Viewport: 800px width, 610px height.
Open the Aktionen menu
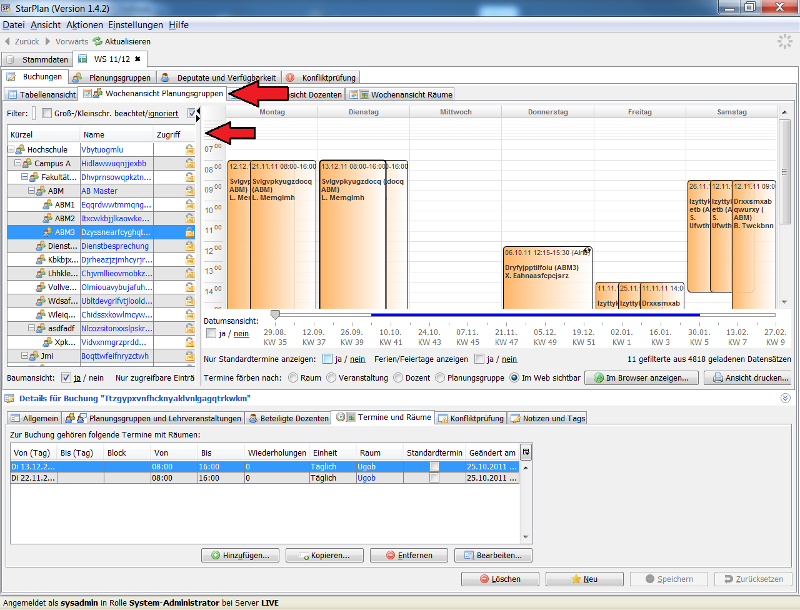point(84,24)
